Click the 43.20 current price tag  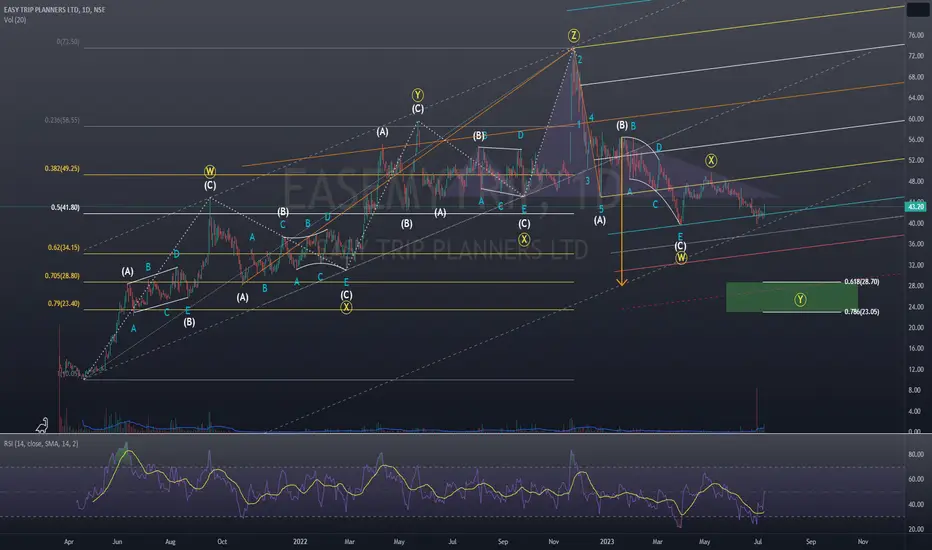[915, 206]
